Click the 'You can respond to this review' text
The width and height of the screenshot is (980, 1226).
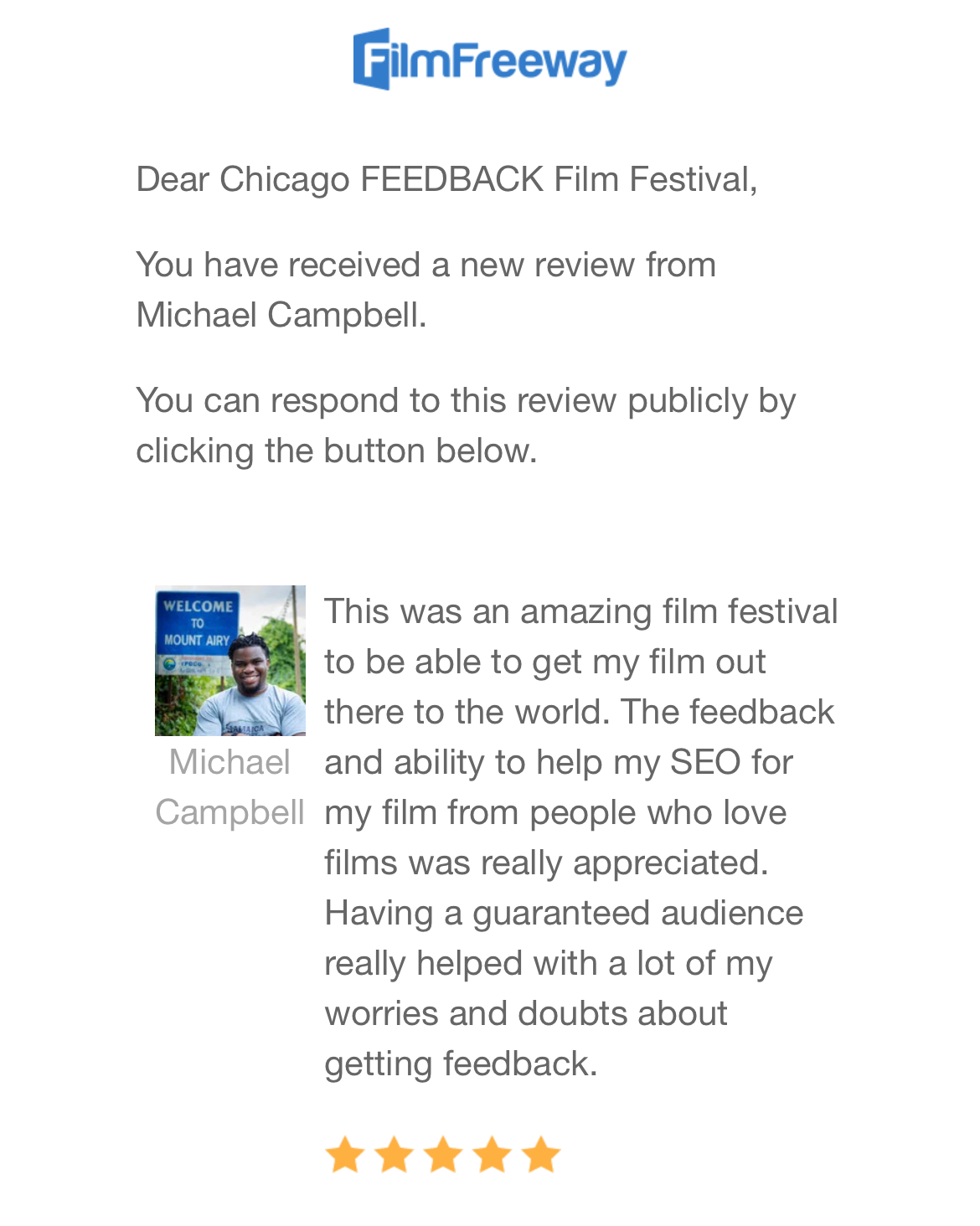(466, 400)
